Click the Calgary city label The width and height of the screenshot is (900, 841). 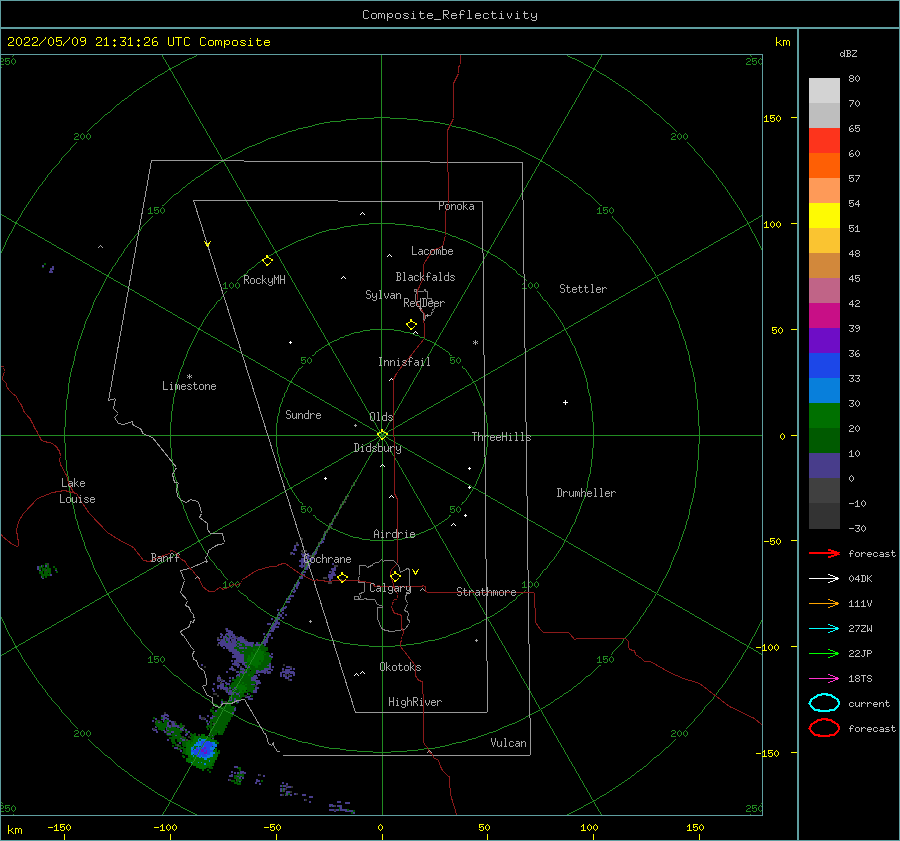coord(390,588)
